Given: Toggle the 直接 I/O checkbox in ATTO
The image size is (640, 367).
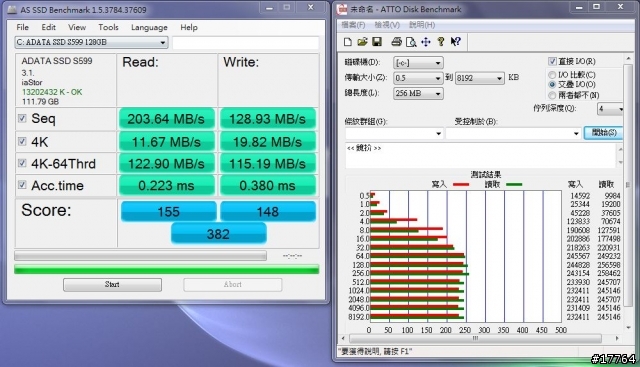Looking at the screenshot, I should point(552,61).
